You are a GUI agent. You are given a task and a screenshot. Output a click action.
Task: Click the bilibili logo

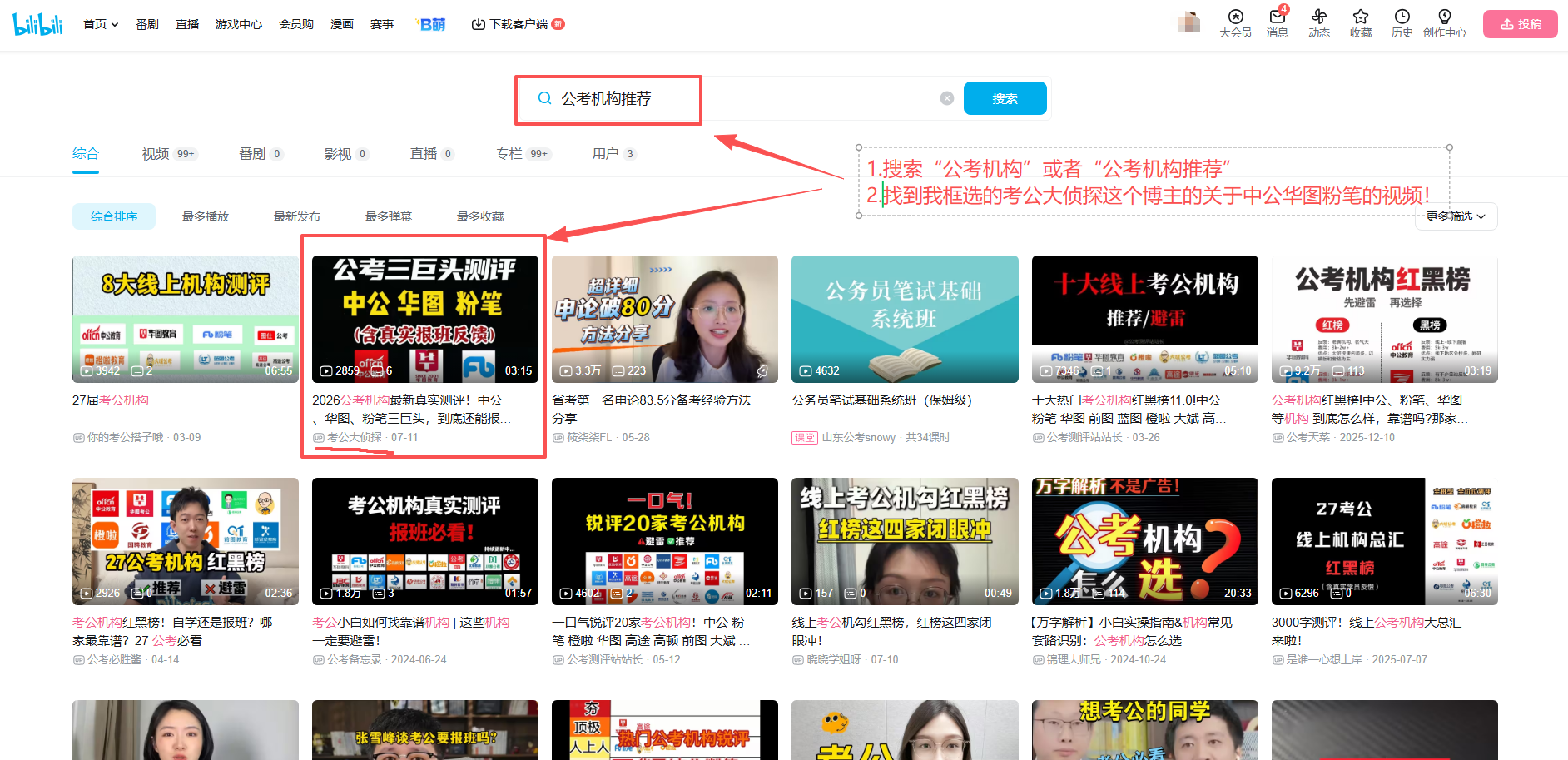pyautogui.click(x=38, y=24)
